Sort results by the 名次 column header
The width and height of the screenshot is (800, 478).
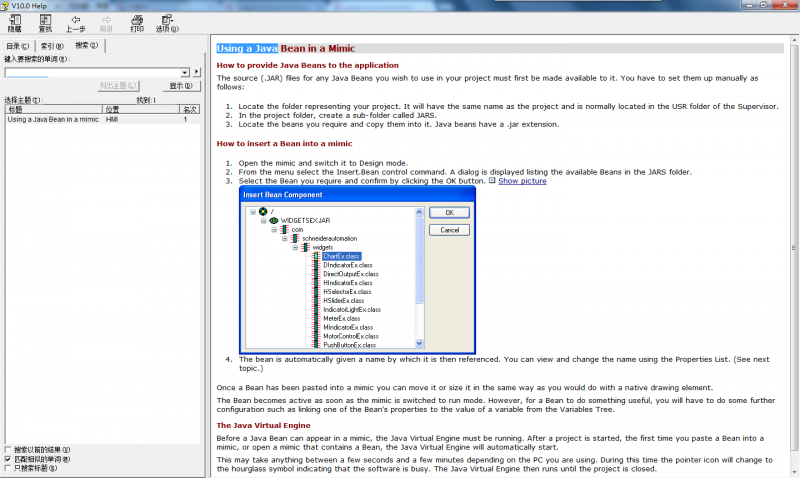point(190,109)
